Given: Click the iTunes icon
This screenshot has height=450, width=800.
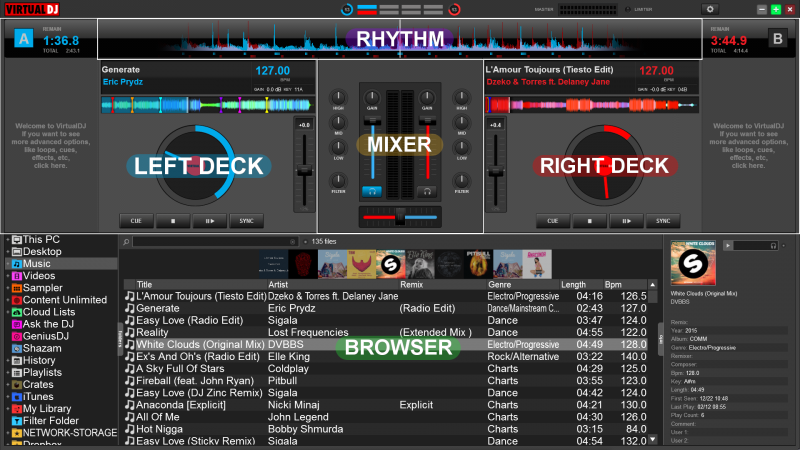Looking at the screenshot, I should coord(17,396).
